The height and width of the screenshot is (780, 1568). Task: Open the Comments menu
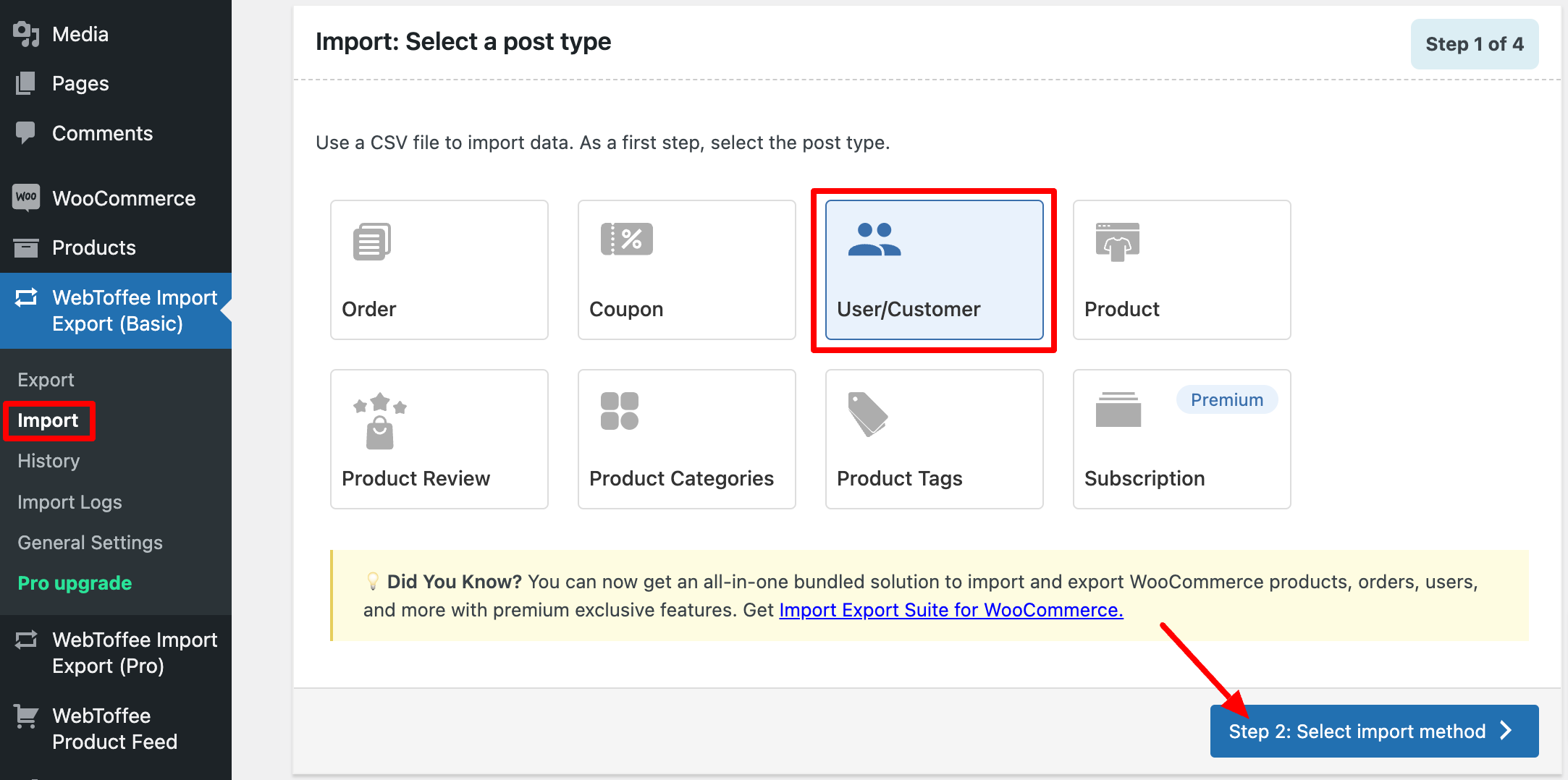(x=116, y=133)
